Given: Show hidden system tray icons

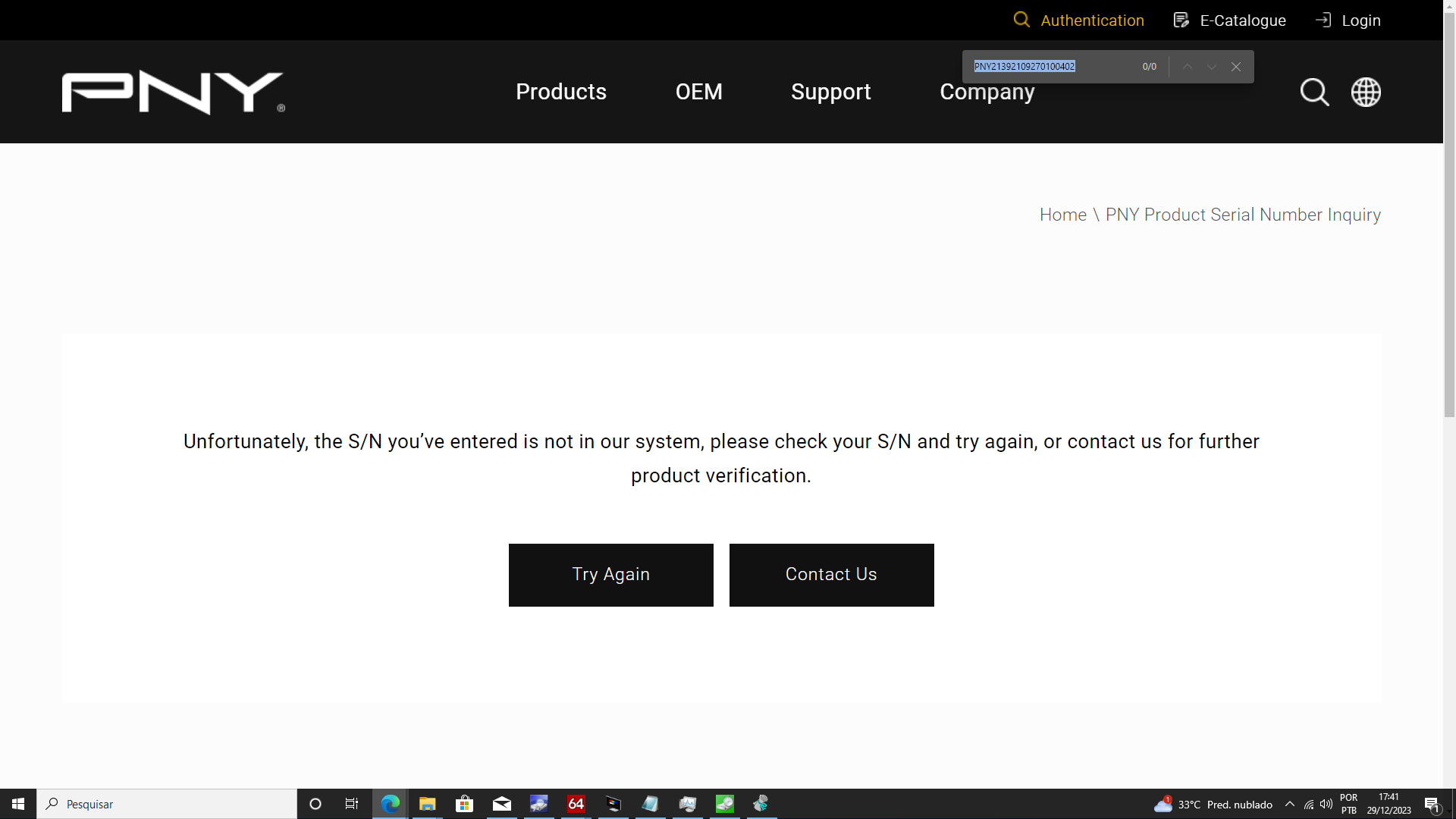Looking at the screenshot, I should [x=1290, y=804].
